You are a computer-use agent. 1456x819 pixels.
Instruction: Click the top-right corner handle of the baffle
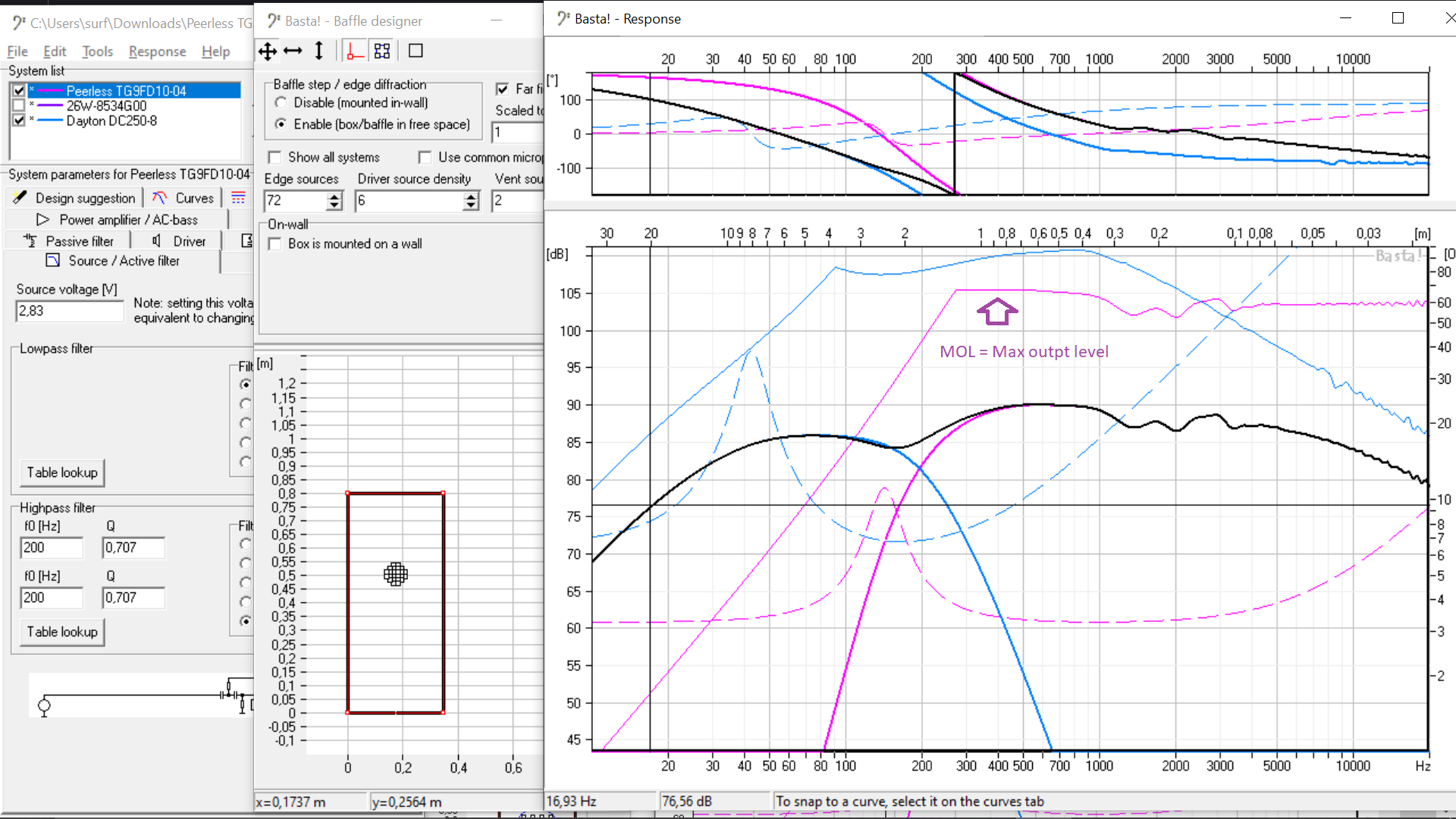443,494
